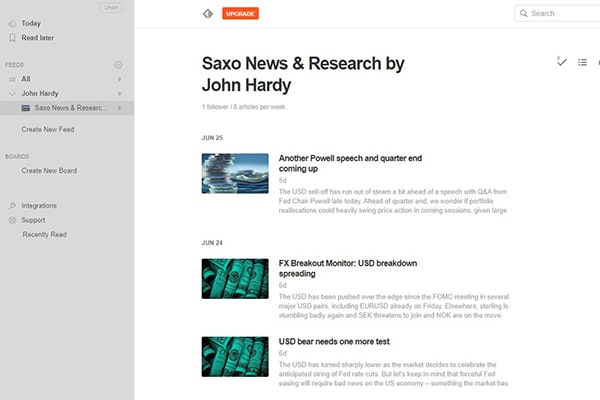Select All feeds
The height and width of the screenshot is (400, 600).
26,79
